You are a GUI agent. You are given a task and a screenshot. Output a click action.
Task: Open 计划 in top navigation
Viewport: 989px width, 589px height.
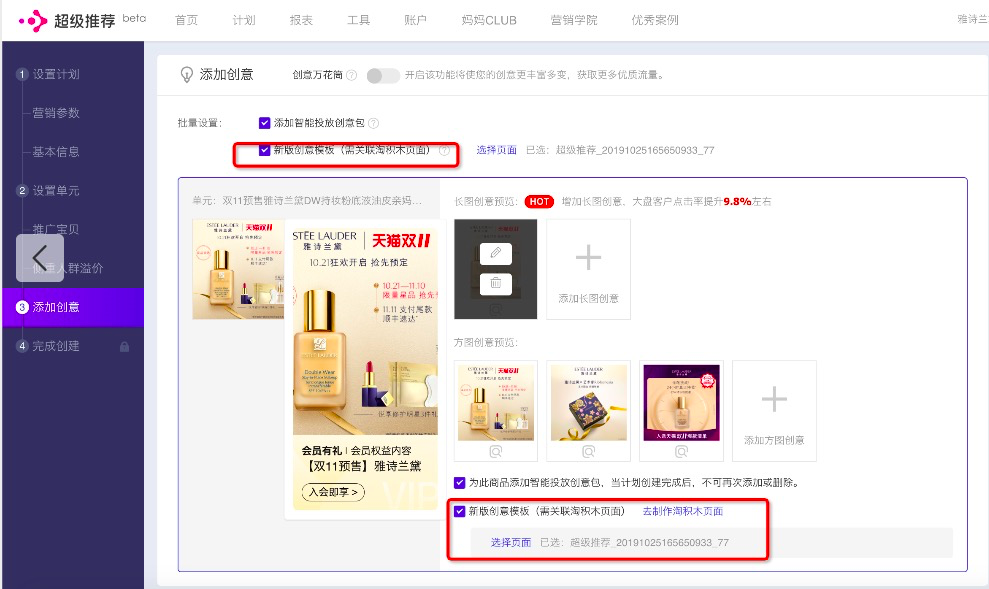point(243,20)
